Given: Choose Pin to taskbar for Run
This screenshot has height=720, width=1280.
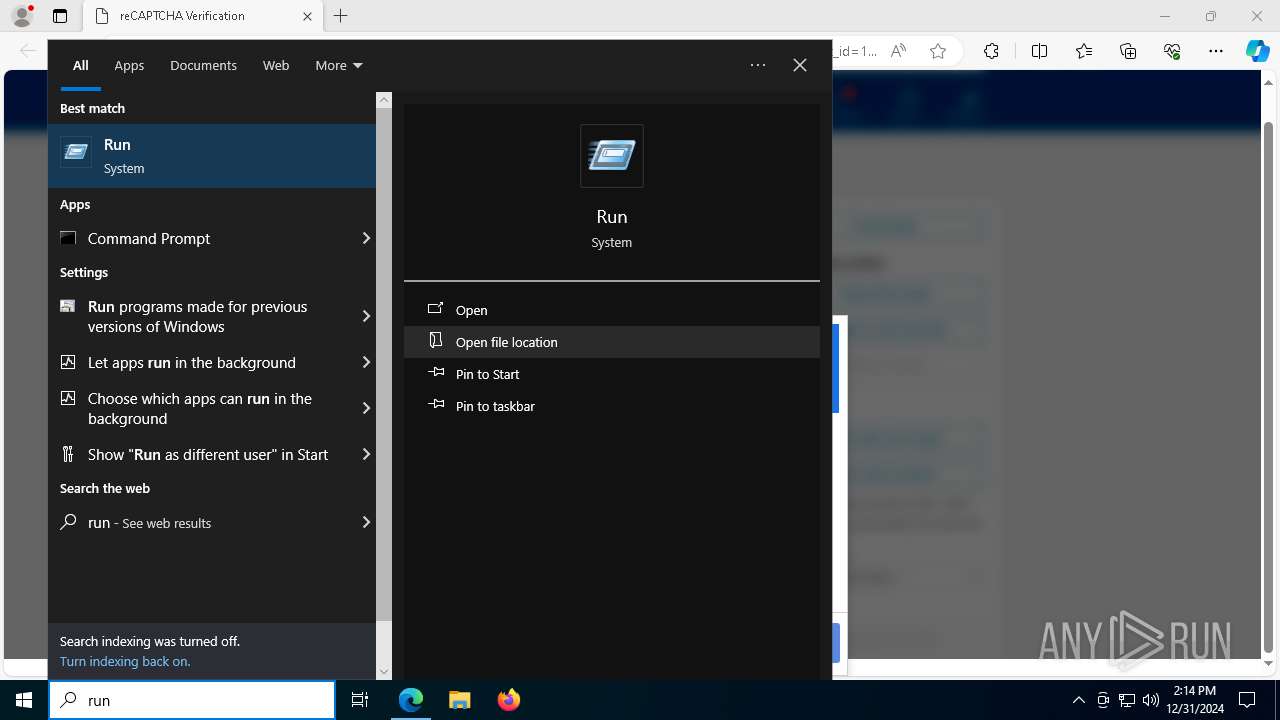Looking at the screenshot, I should point(612,406).
